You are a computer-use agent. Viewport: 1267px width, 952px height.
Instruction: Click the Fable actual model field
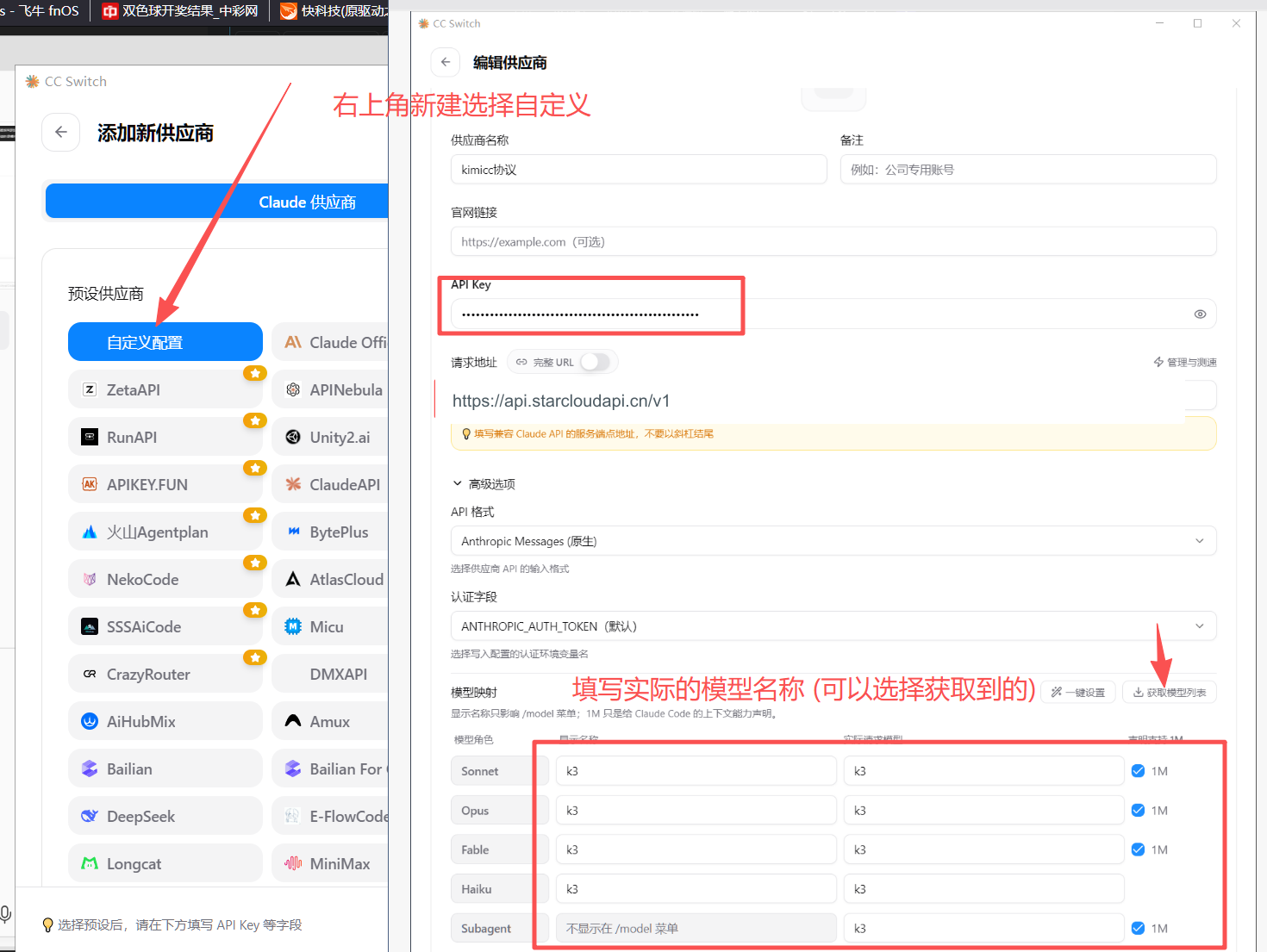point(983,849)
